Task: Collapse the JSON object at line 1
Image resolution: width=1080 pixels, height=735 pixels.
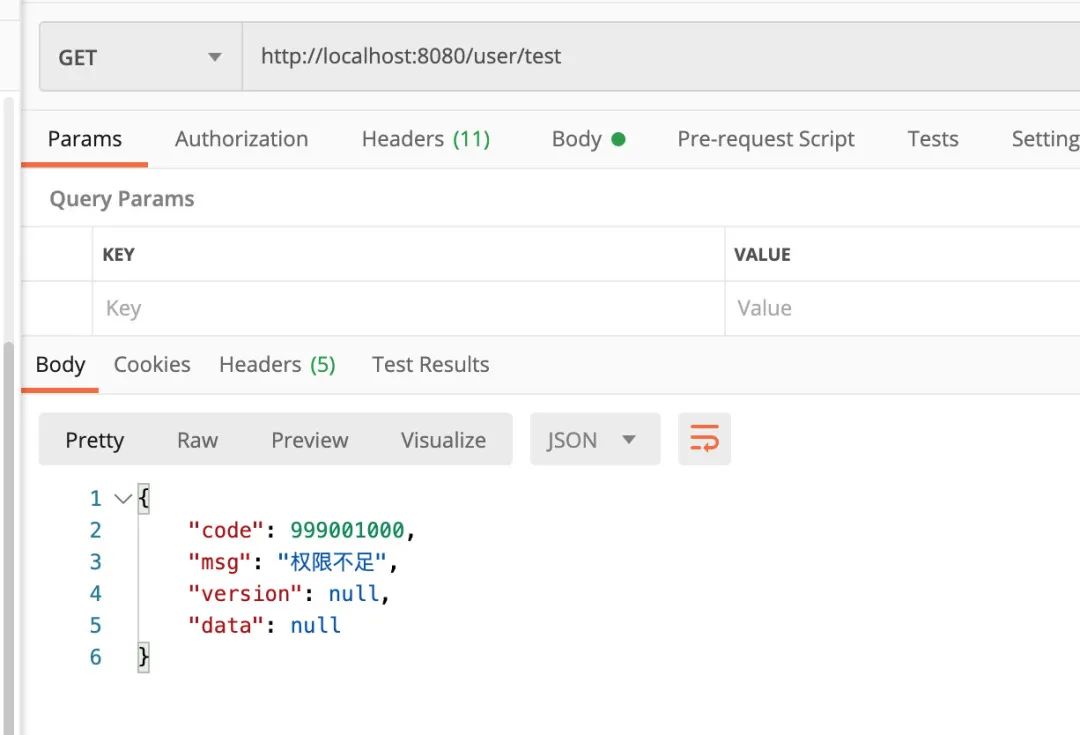Action: (x=123, y=498)
